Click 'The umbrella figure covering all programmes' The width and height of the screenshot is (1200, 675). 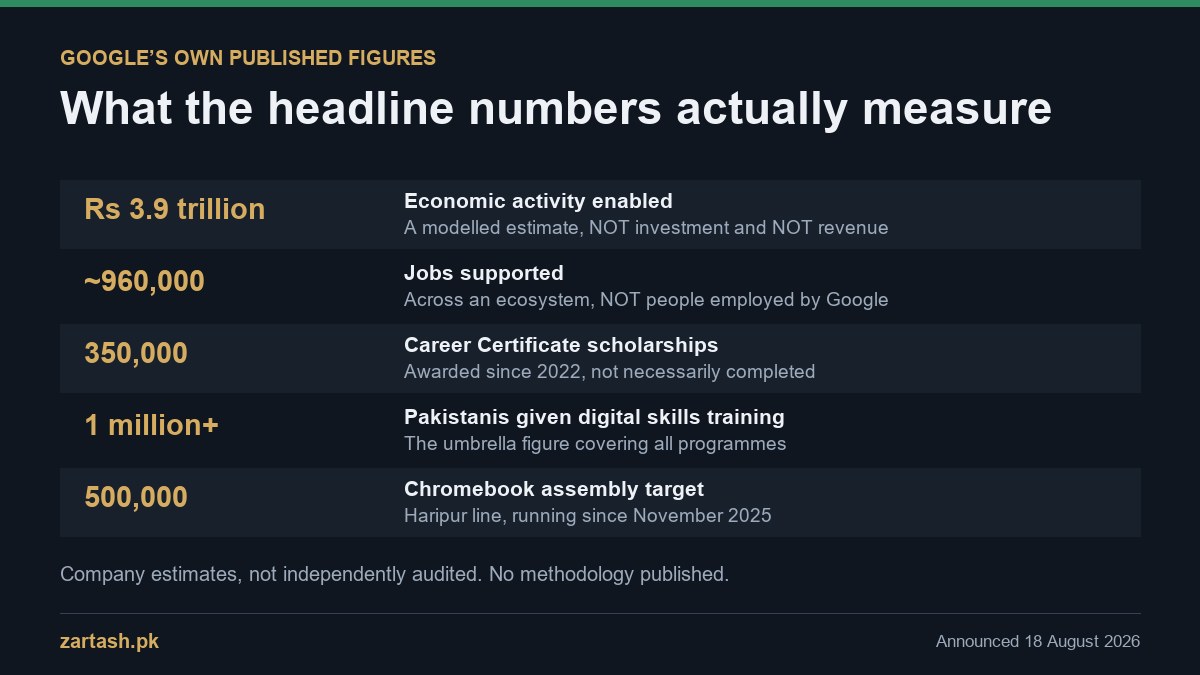[x=595, y=444]
